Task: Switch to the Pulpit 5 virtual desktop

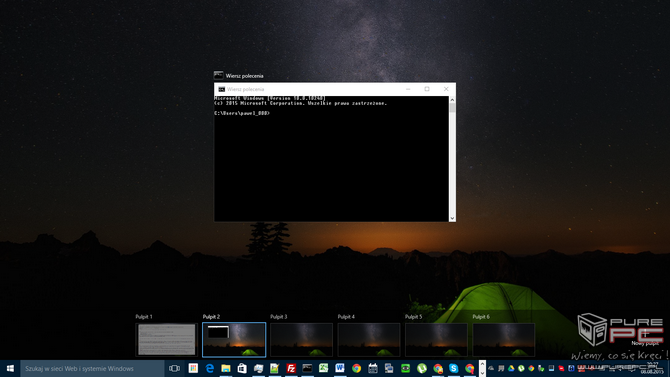Action: (x=436, y=339)
